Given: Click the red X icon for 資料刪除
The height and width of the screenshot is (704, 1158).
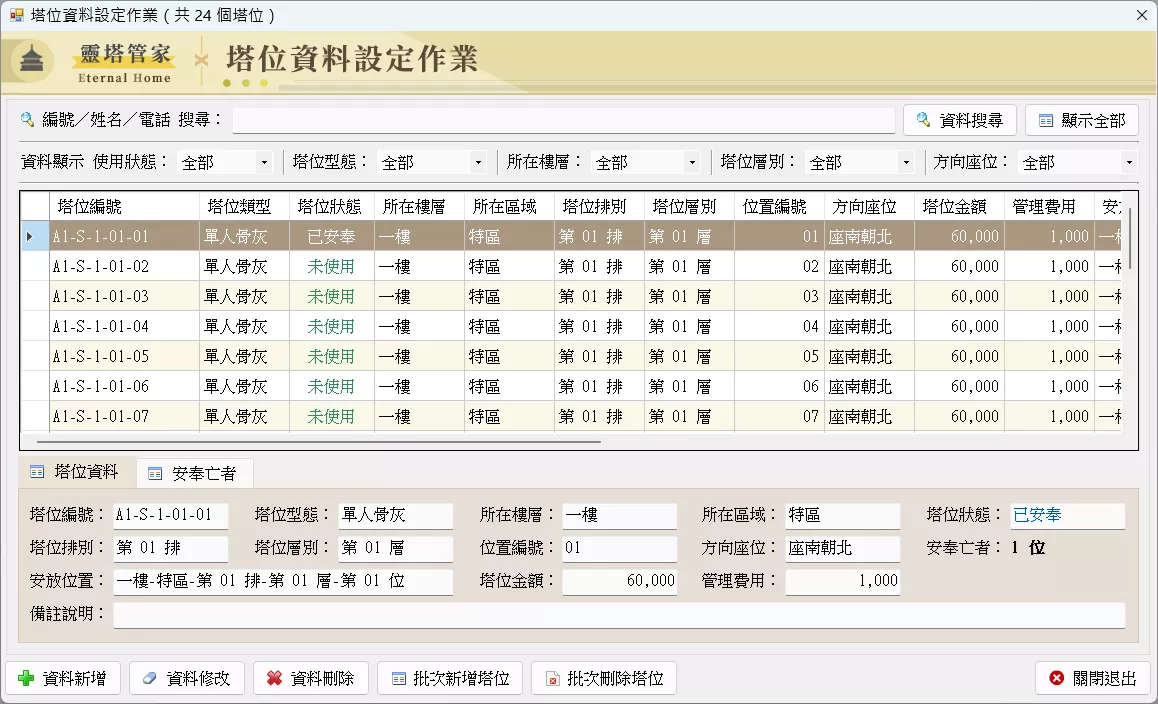Looking at the screenshot, I should click(x=274, y=678).
